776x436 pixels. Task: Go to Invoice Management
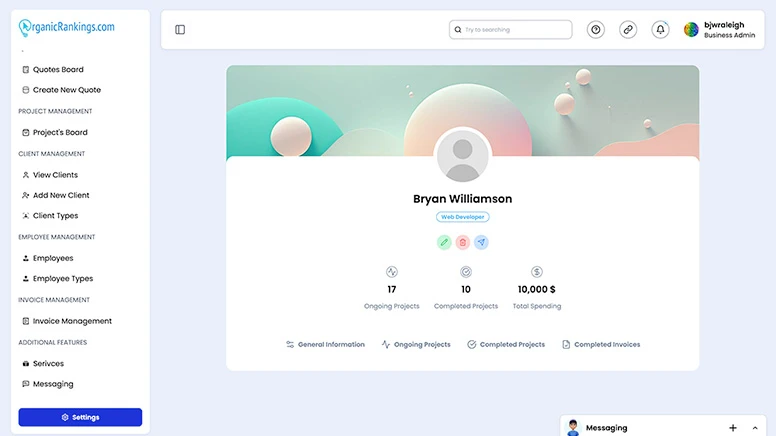[x=67, y=321]
